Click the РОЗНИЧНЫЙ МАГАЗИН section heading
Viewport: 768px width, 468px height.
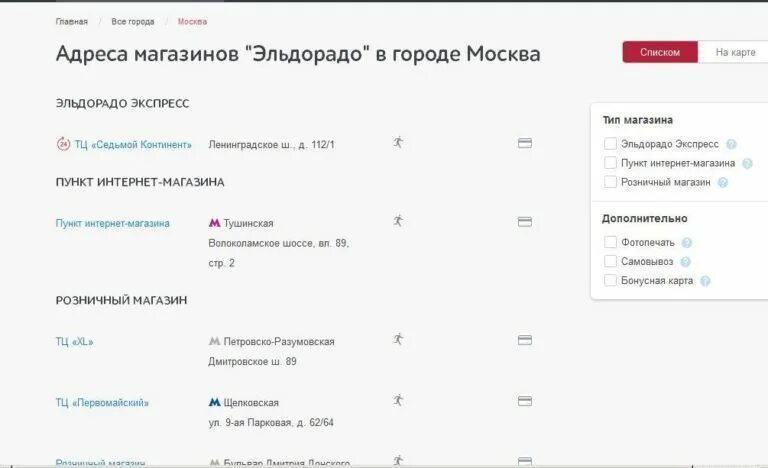click(121, 300)
